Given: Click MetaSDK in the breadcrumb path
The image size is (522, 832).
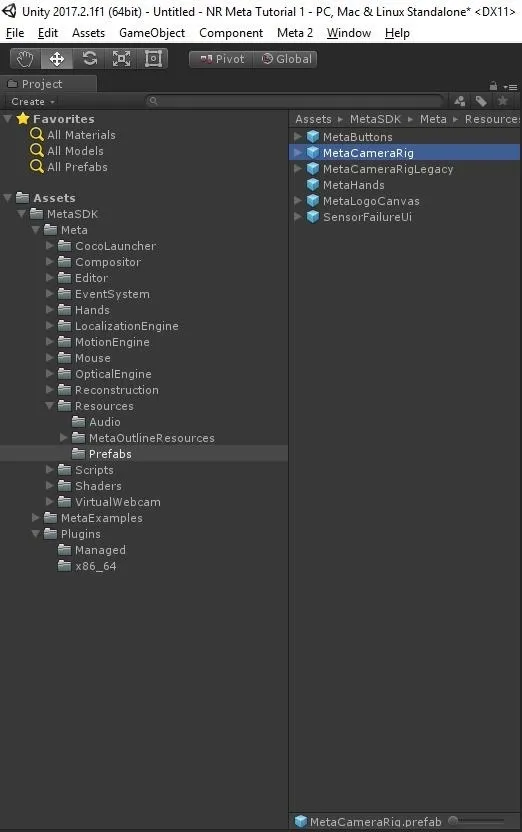Looking at the screenshot, I should click(x=375, y=119).
